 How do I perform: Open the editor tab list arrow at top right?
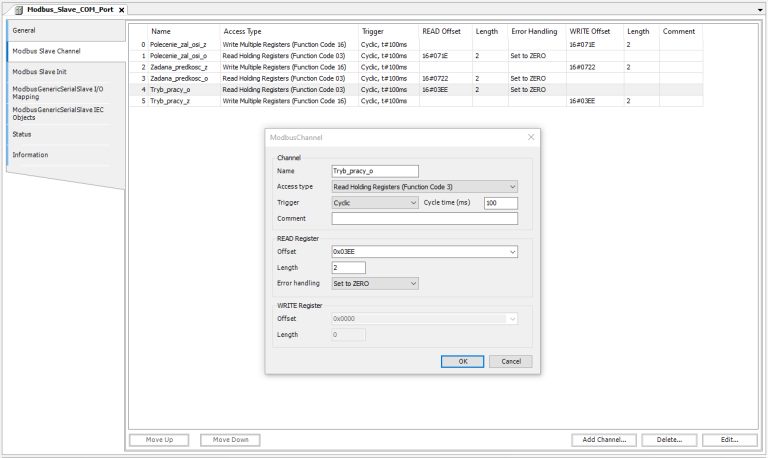click(x=760, y=9)
